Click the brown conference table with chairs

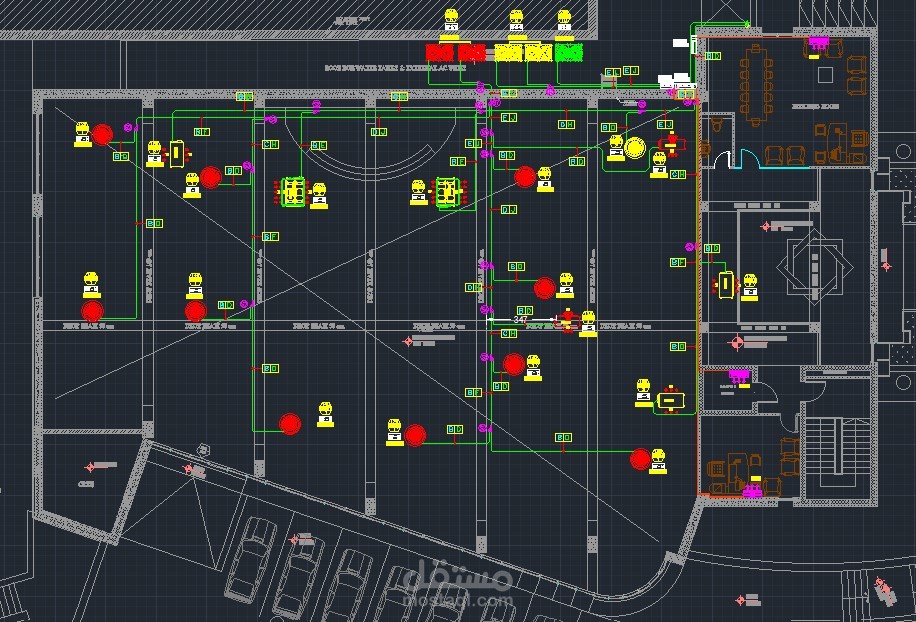click(x=756, y=86)
